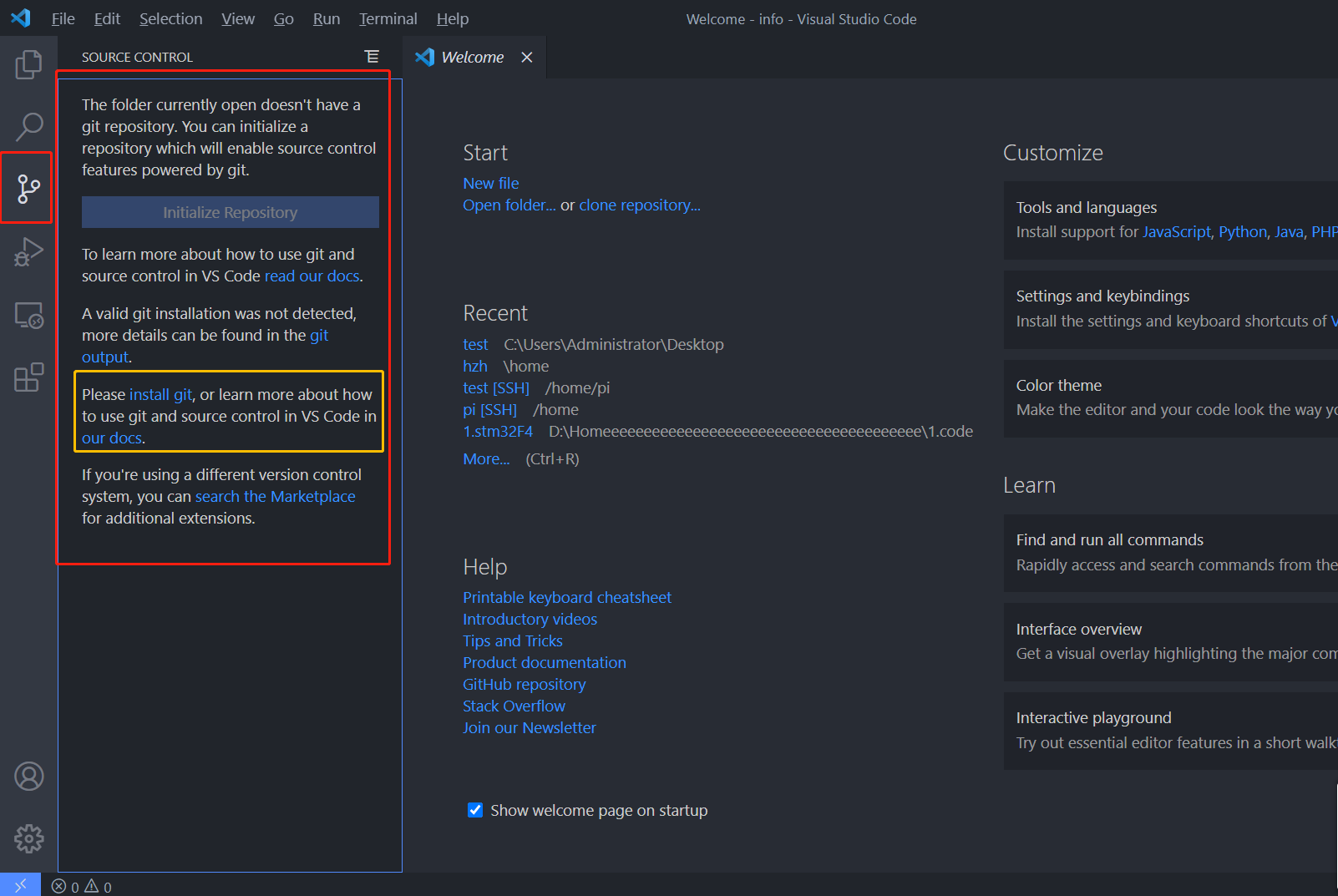The image size is (1338, 896).
Task: Open GitHub repository link
Action: pos(525,684)
